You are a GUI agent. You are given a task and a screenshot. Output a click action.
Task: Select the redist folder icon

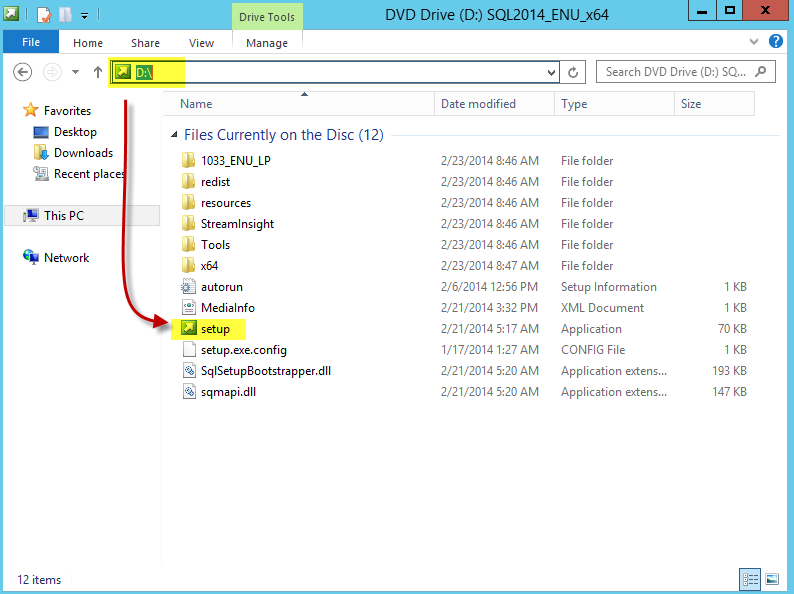coord(188,181)
